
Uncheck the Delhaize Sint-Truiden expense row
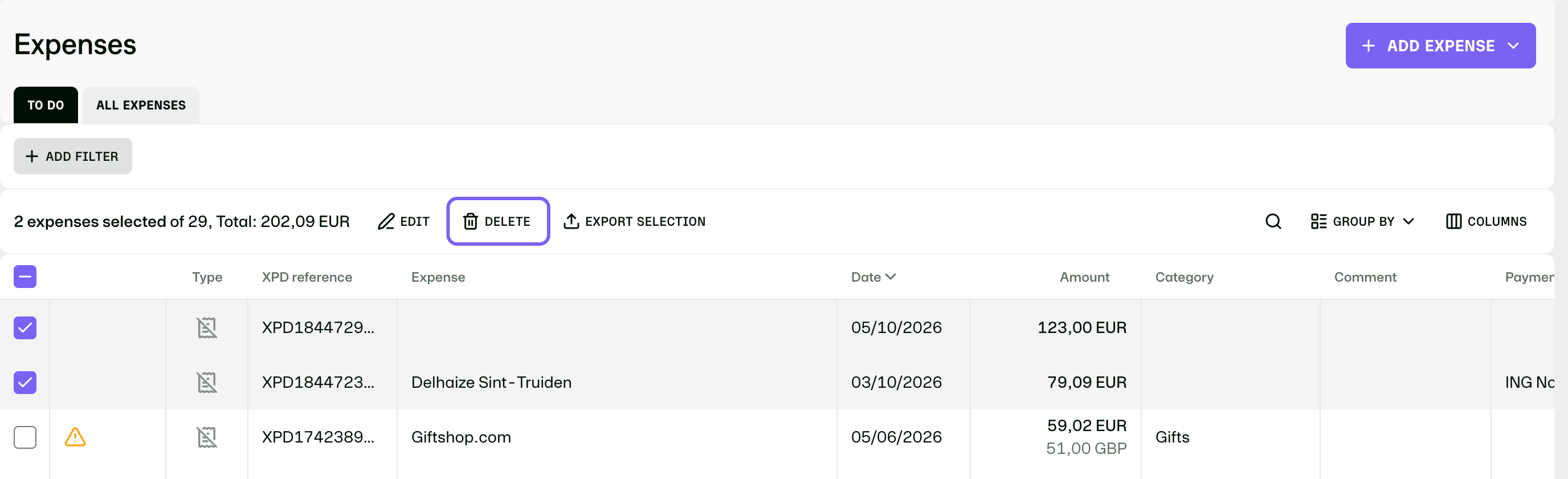(x=25, y=383)
